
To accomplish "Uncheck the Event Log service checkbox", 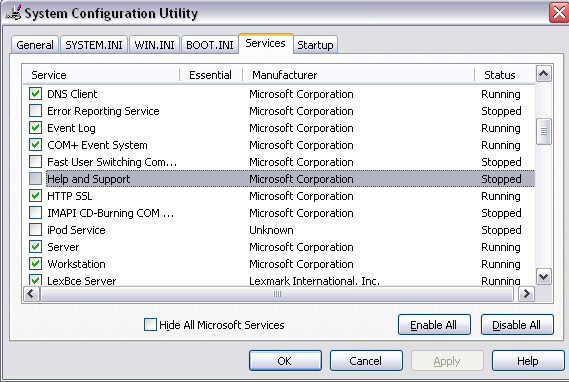I will click(35, 128).
